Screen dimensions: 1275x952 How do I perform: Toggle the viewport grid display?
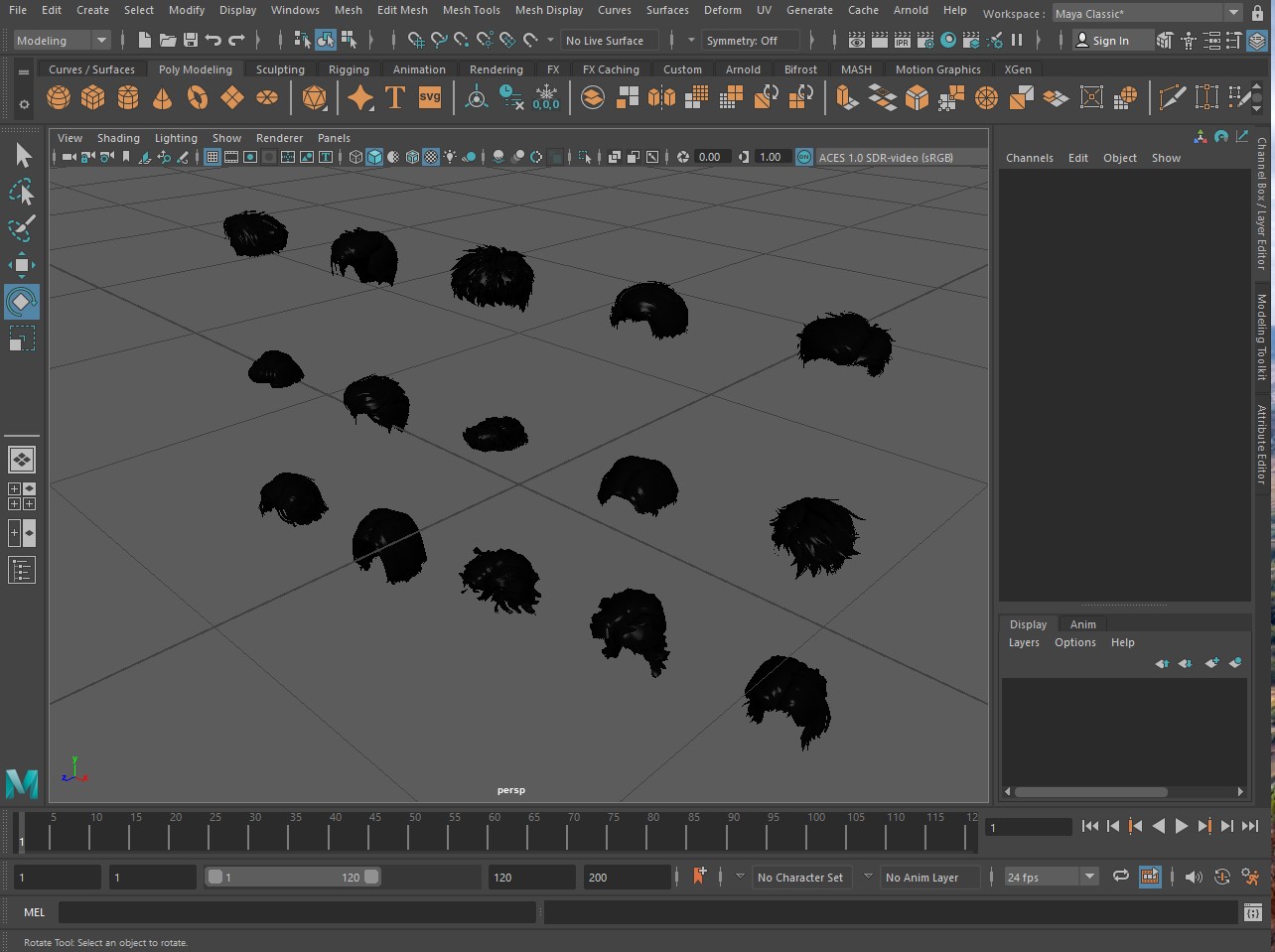[212, 157]
